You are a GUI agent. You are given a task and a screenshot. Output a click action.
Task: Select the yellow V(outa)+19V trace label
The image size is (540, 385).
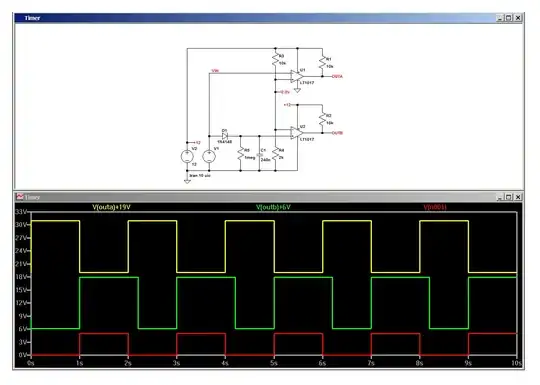coord(111,207)
